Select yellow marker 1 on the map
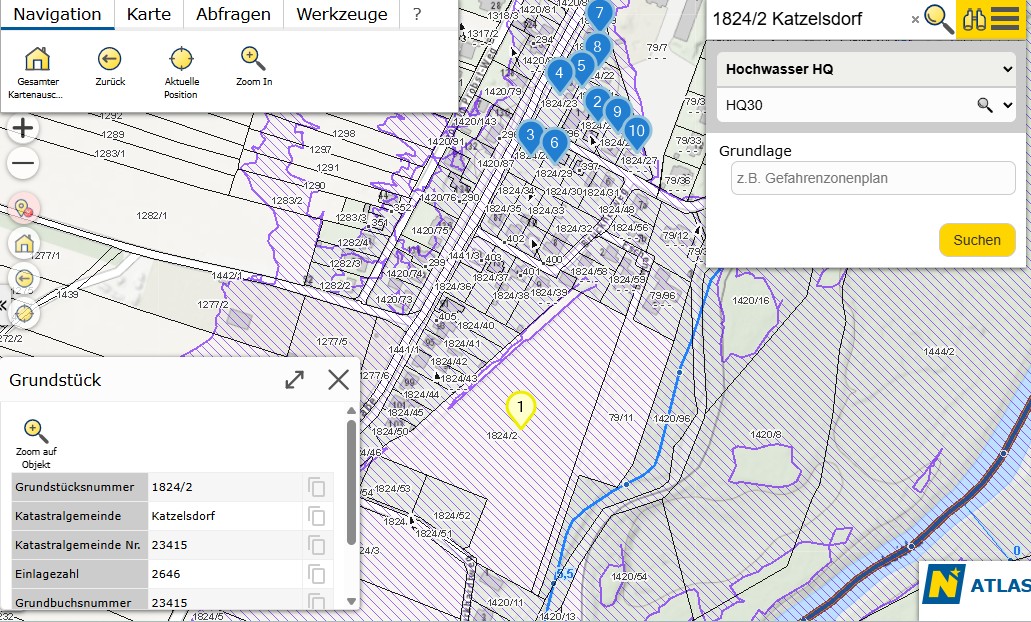Screen dimensions: 1031x622 [x=521, y=407]
